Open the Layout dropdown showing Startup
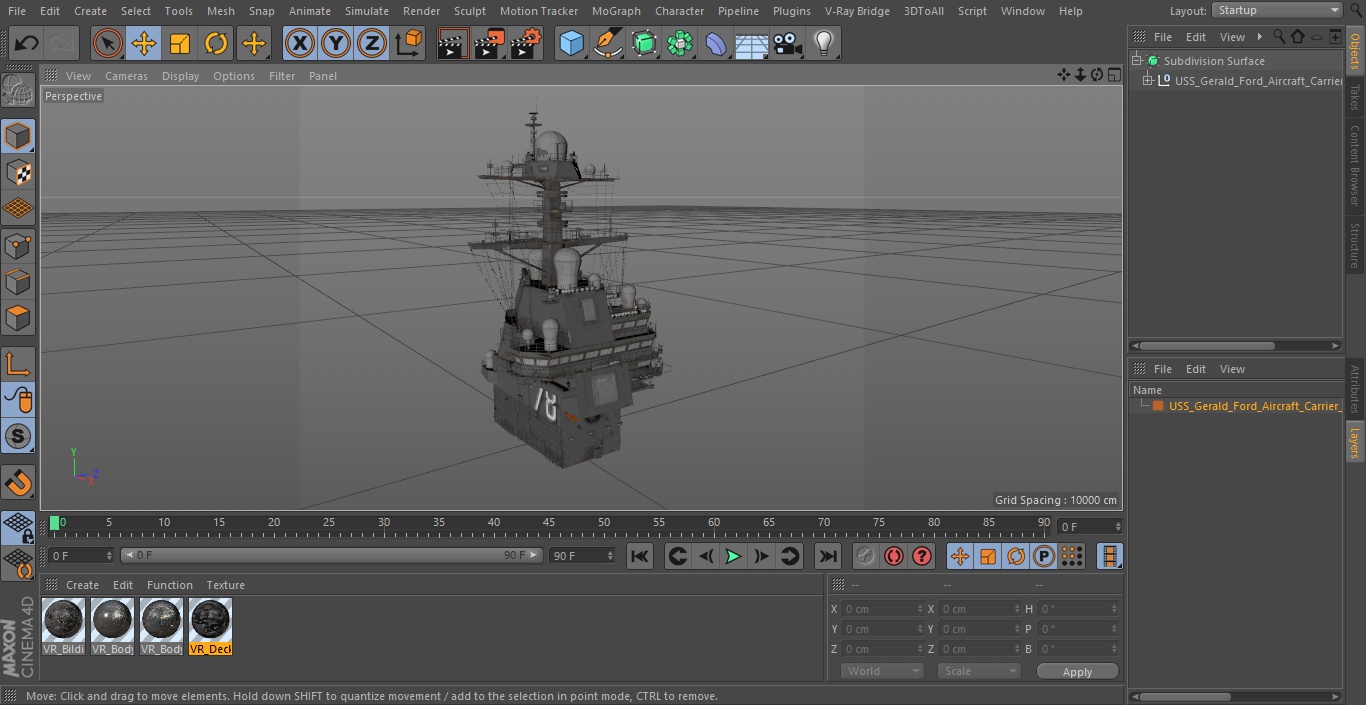This screenshot has width=1366, height=705. [1277, 10]
